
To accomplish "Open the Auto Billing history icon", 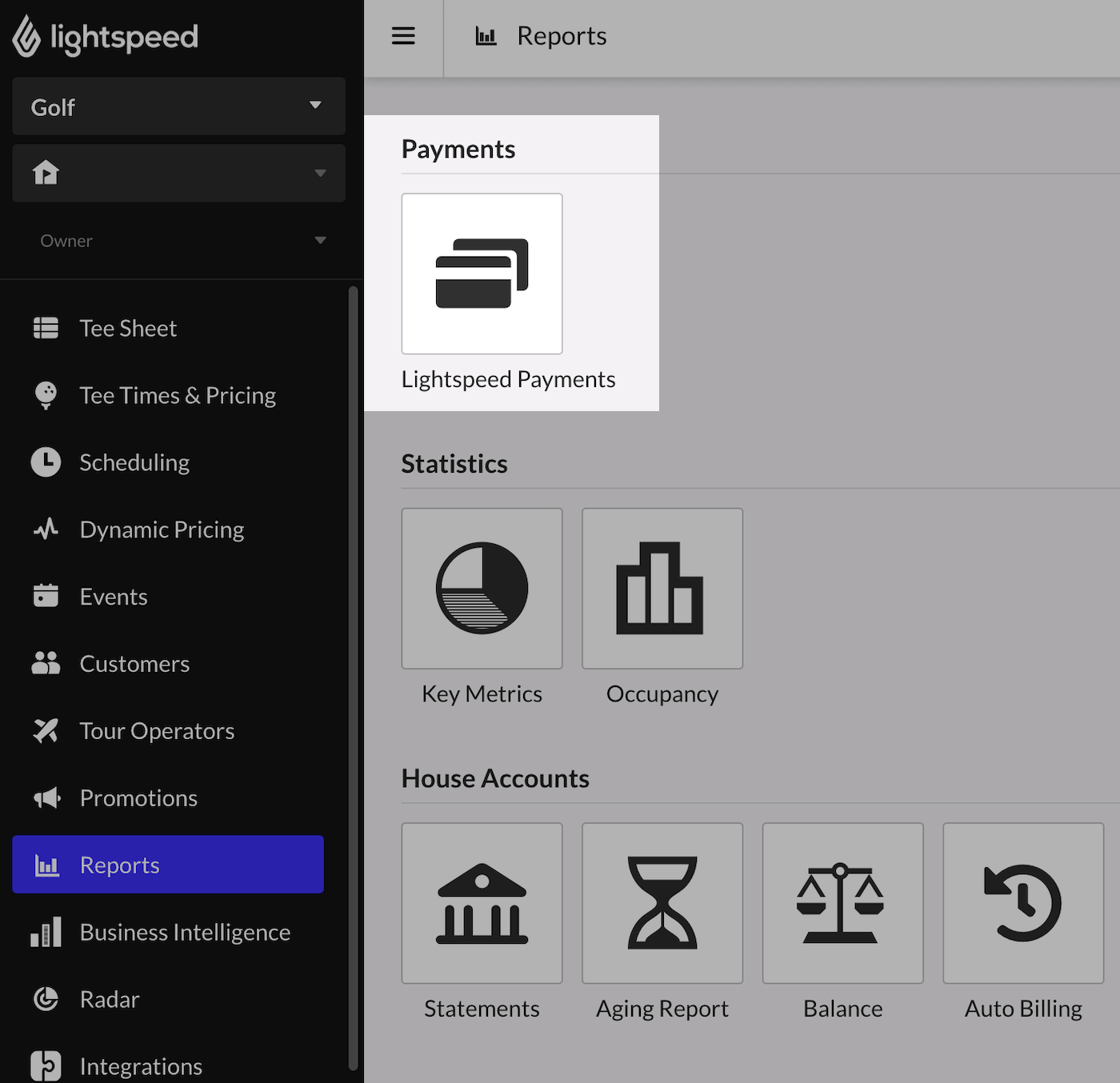I will 1023,903.
